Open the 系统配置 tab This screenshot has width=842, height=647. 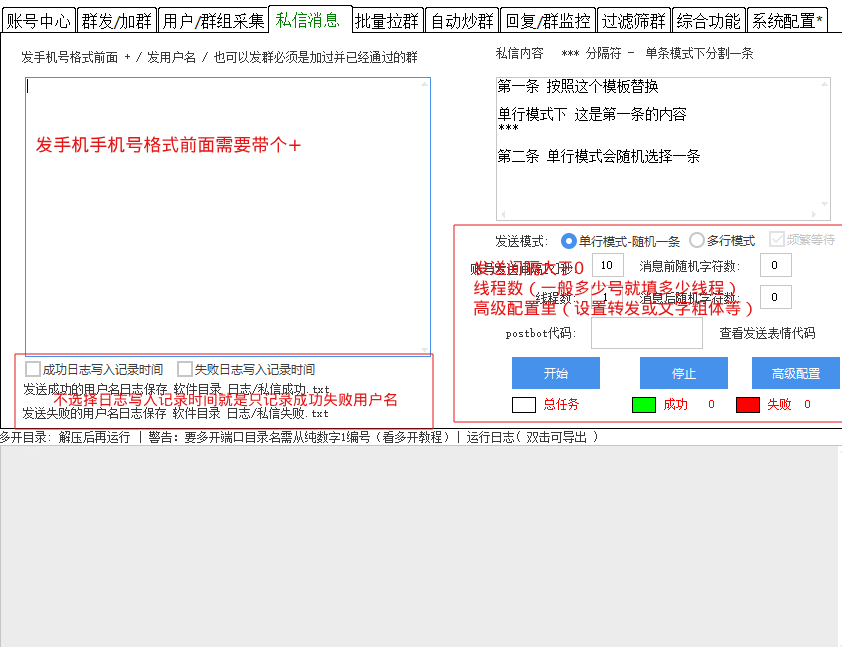787,20
